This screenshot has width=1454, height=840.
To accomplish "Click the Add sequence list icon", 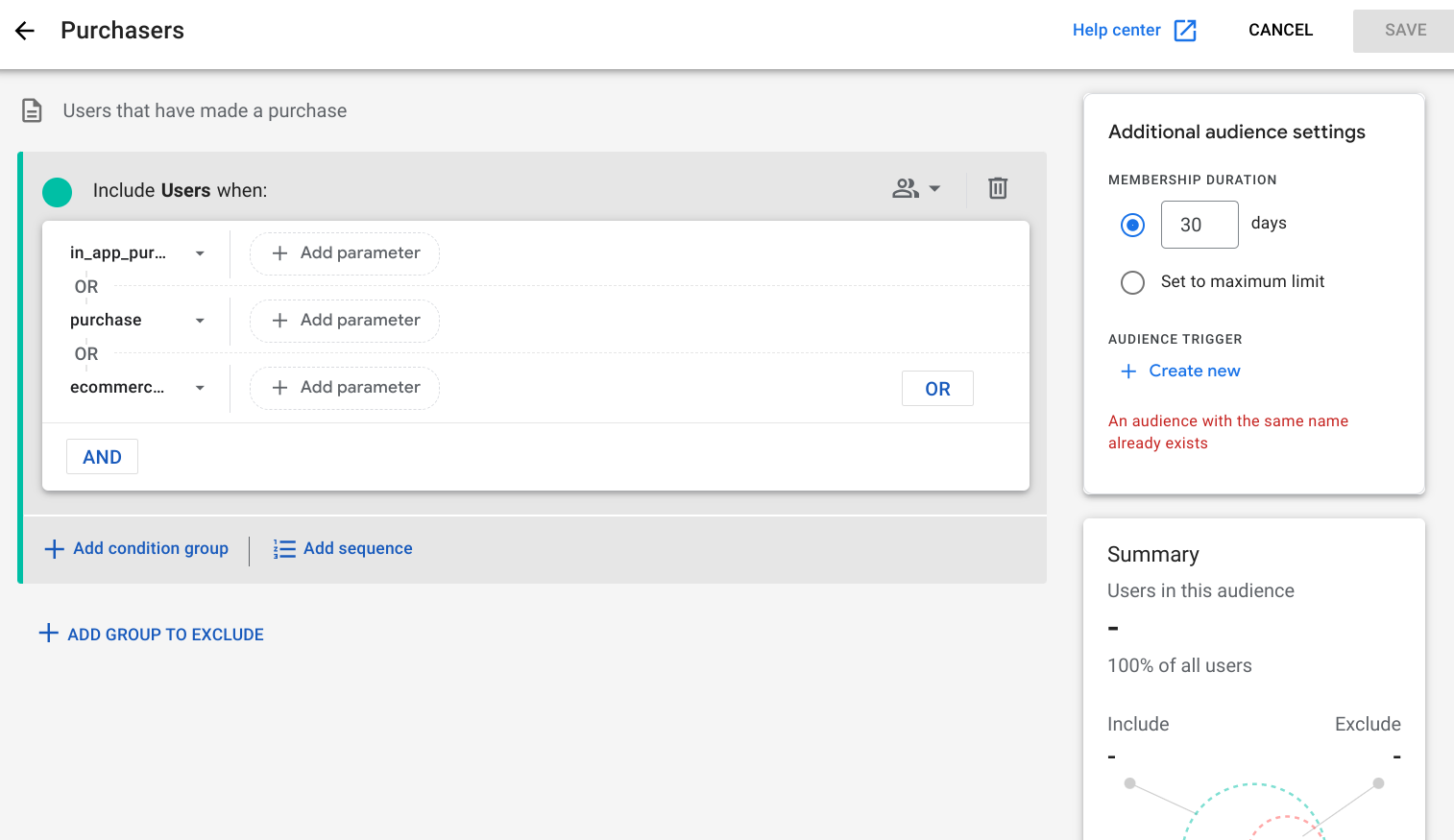I will point(284,548).
